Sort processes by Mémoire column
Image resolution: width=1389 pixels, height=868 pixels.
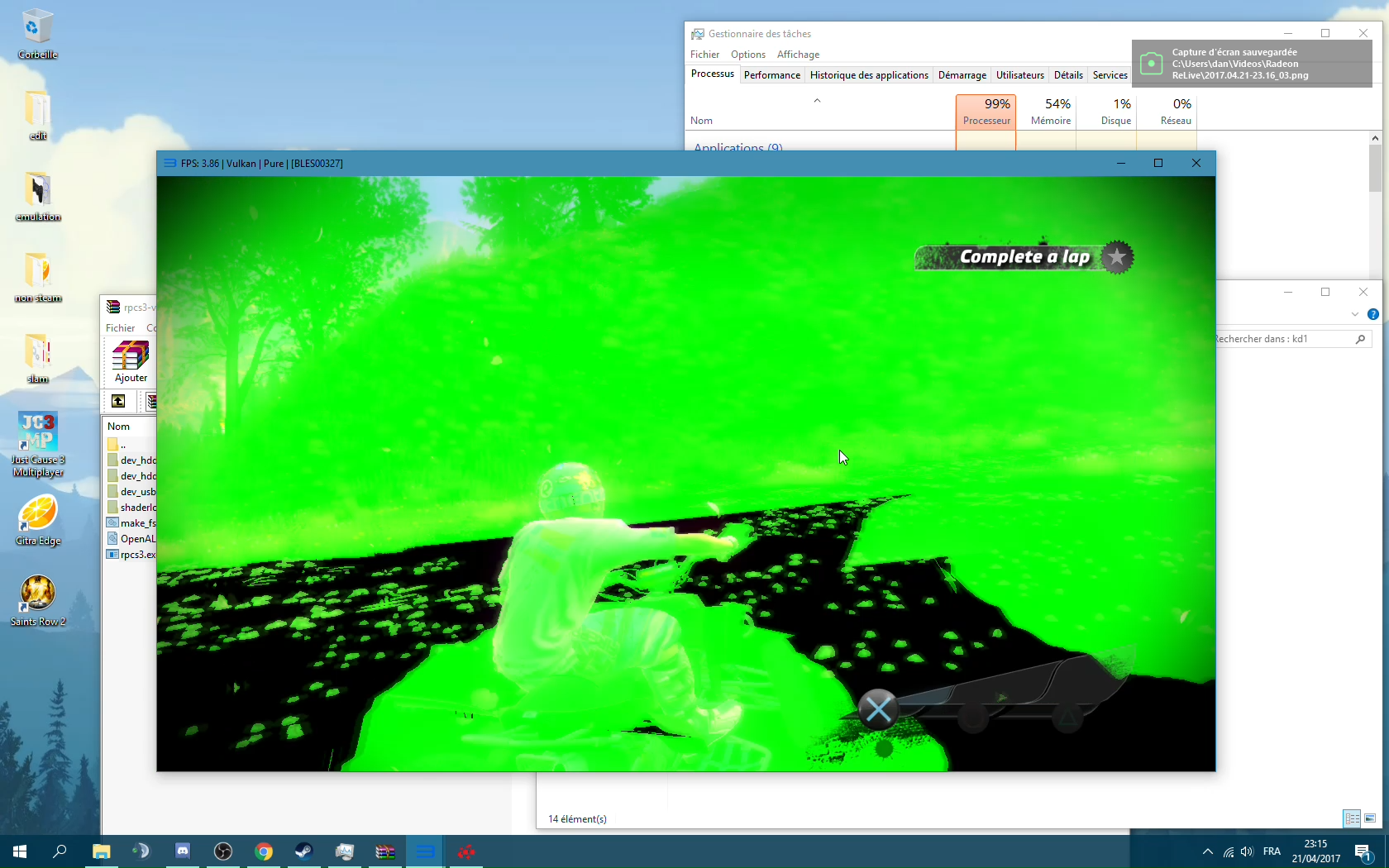pos(1046,112)
